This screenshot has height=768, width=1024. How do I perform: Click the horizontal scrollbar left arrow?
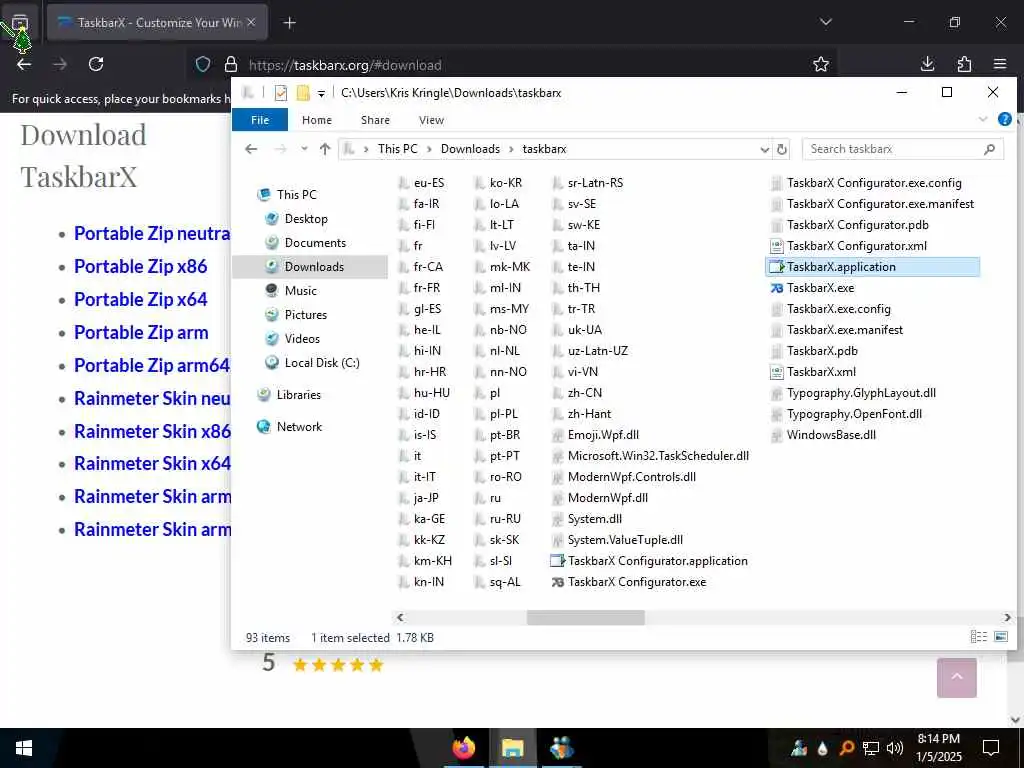[x=400, y=617]
